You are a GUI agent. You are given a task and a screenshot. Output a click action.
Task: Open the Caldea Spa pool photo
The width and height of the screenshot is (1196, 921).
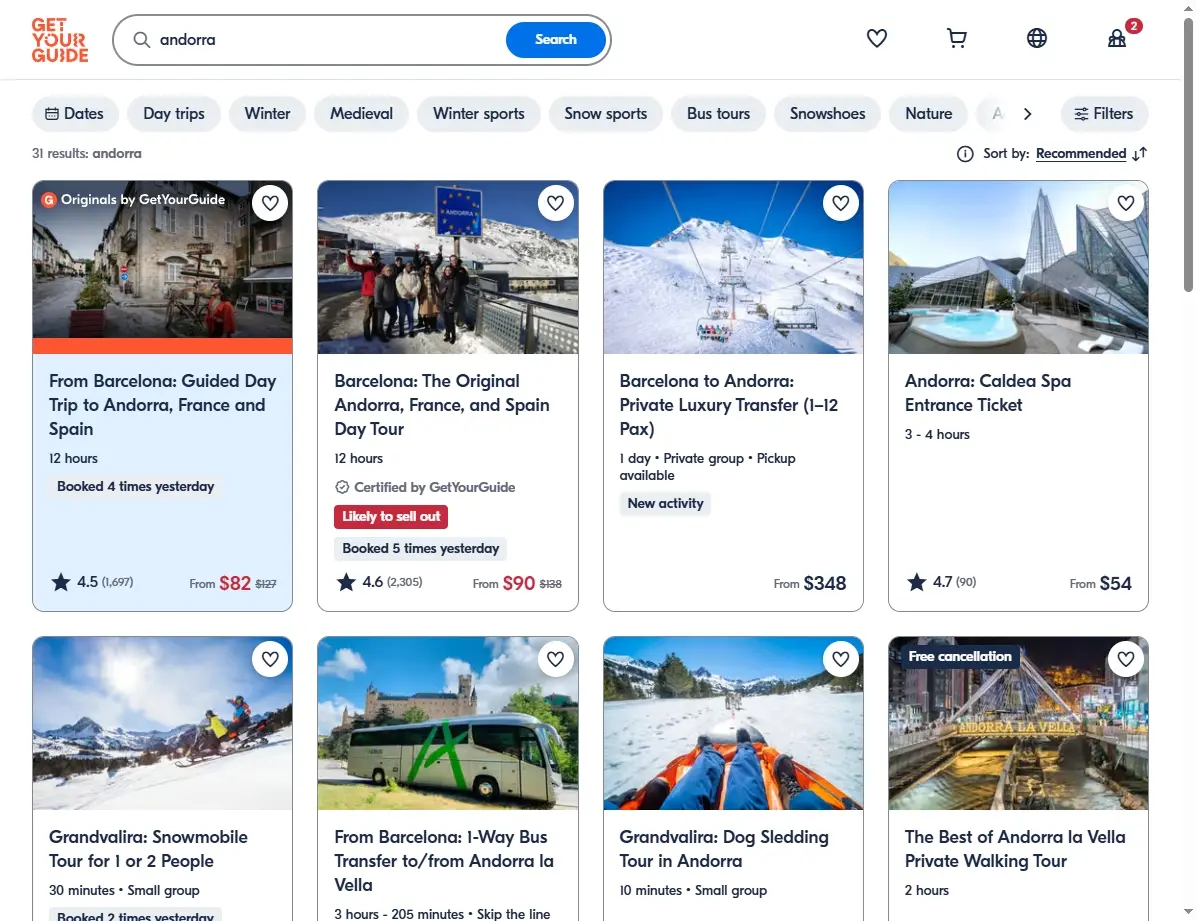click(1018, 267)
